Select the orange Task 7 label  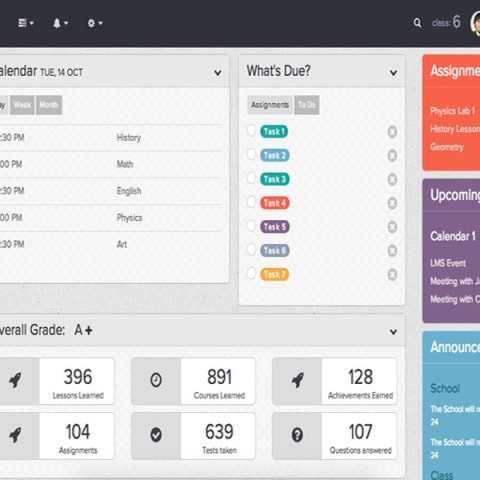pyautogui.click(x=274, y=274)
